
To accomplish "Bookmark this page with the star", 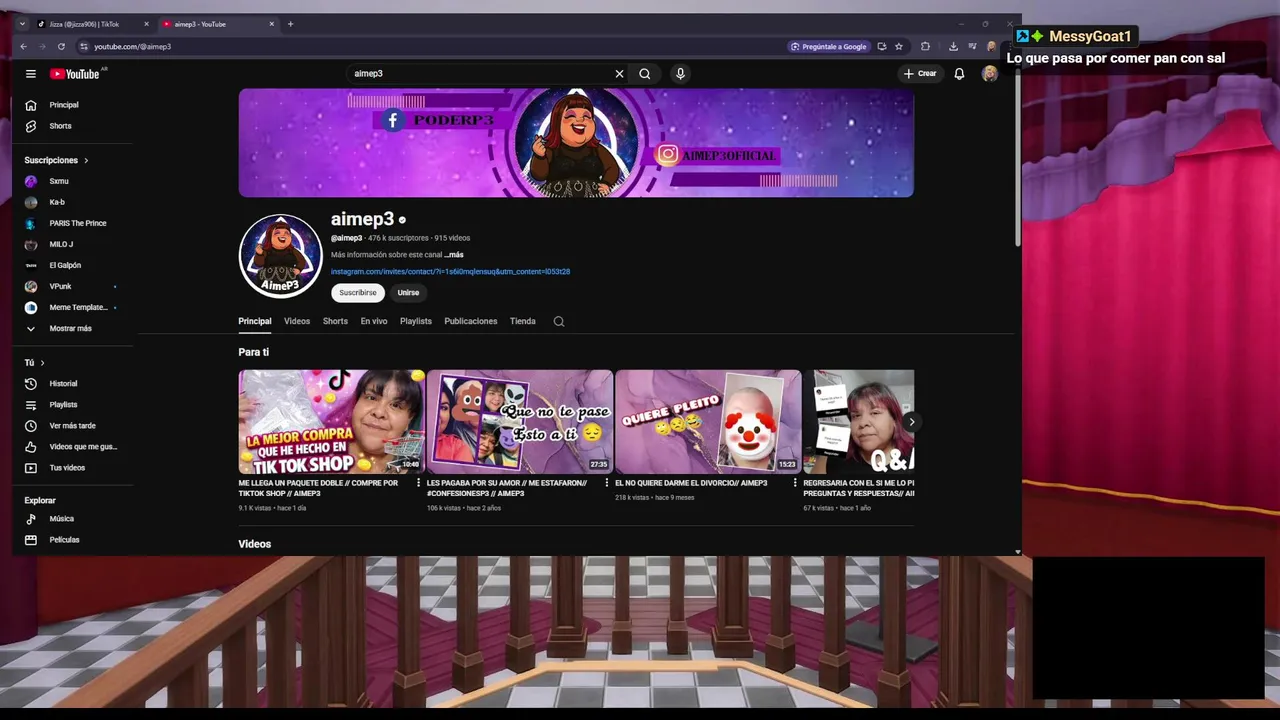I will click(899, 47).
